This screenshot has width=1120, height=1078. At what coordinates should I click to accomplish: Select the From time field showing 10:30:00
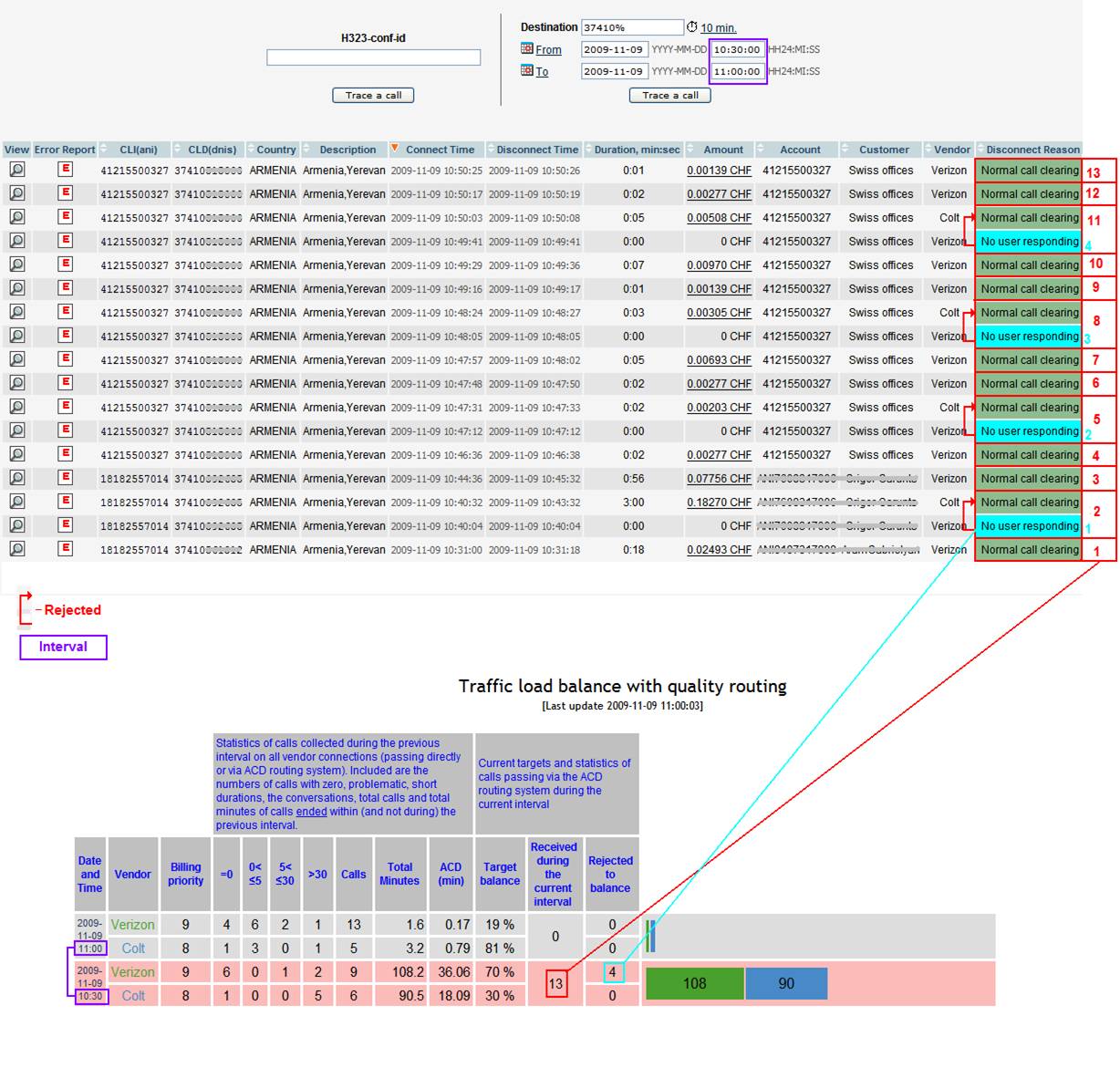(x=737, y=49)
